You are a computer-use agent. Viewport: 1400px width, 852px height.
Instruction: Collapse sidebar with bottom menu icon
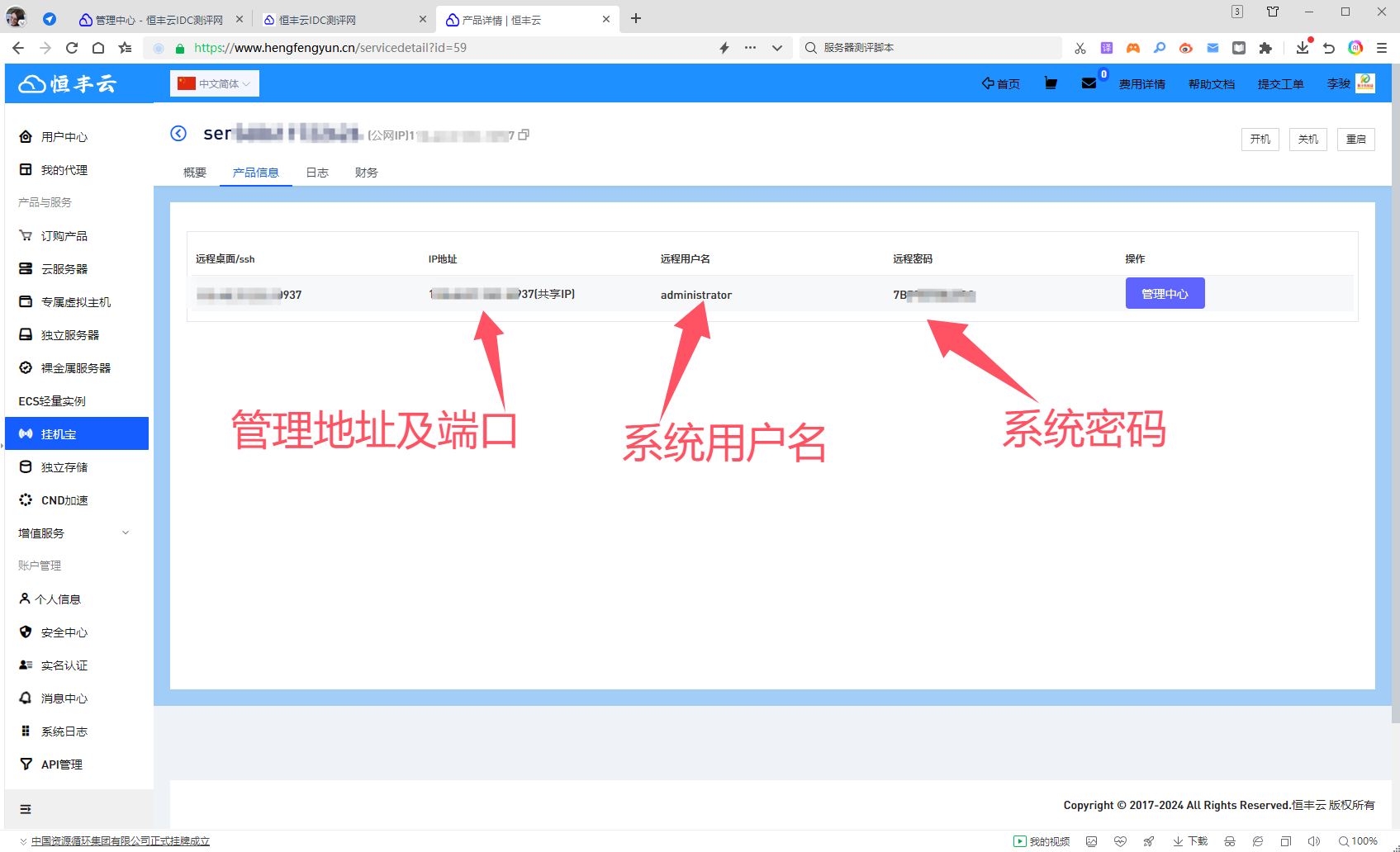(26, 809)
